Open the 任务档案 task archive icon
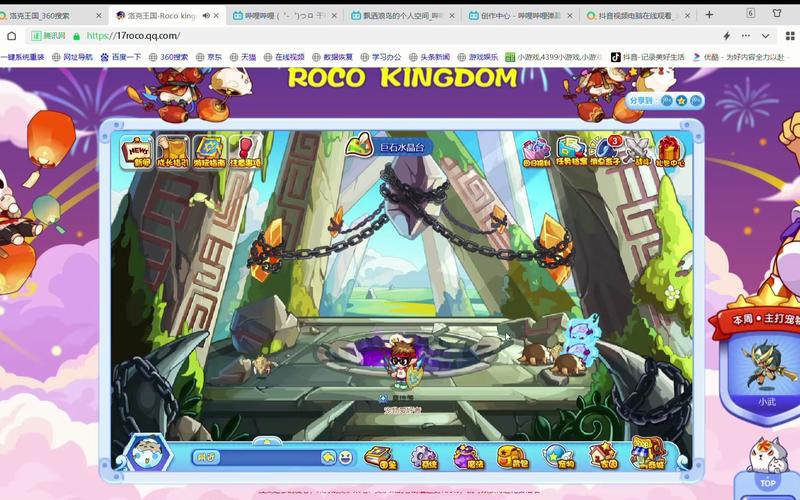The image size is (800, 500). tap(571, 151)
